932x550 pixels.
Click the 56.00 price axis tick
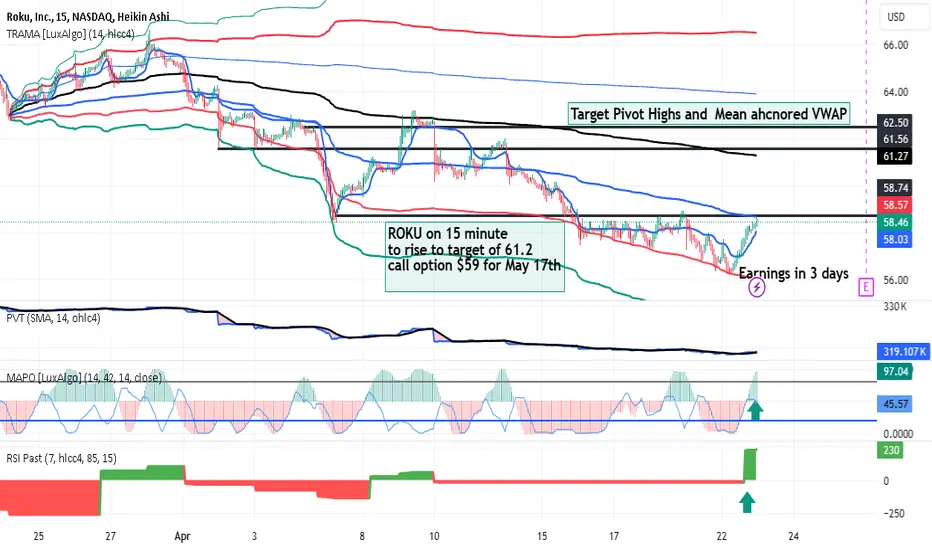[x=895, y=280]
